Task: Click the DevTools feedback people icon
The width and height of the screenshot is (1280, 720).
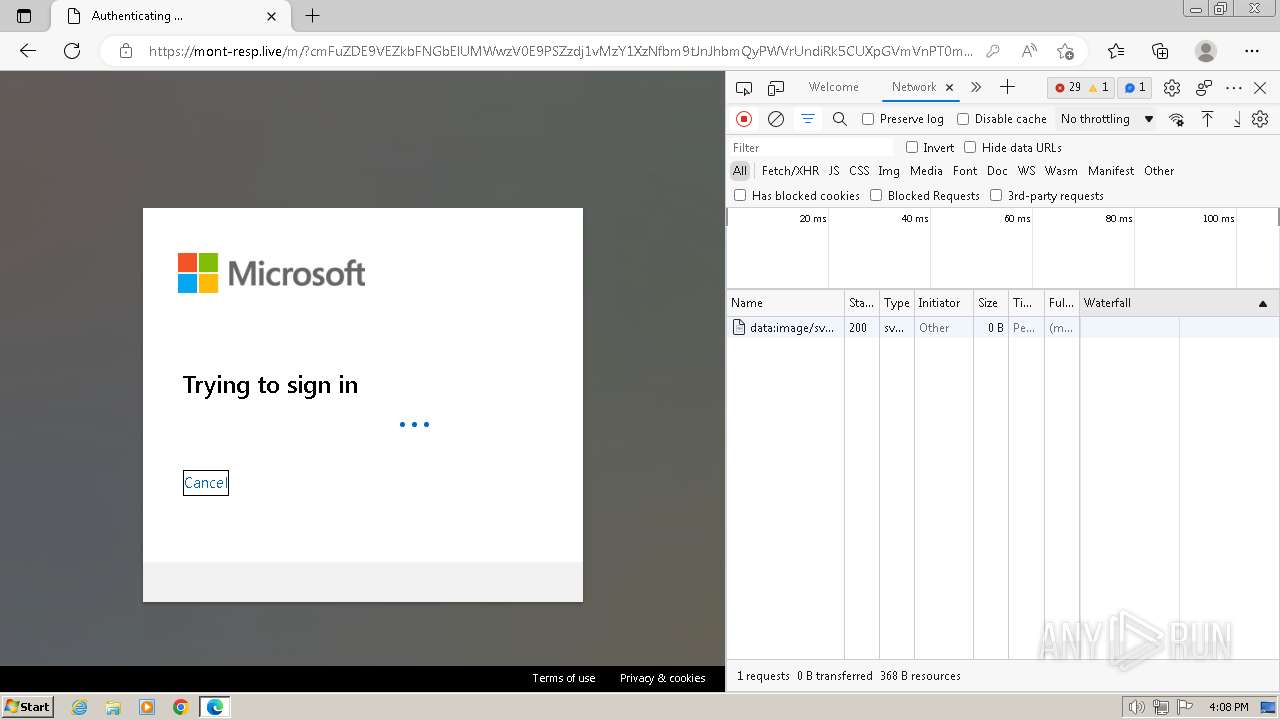Action: (x=1204, y=88)
